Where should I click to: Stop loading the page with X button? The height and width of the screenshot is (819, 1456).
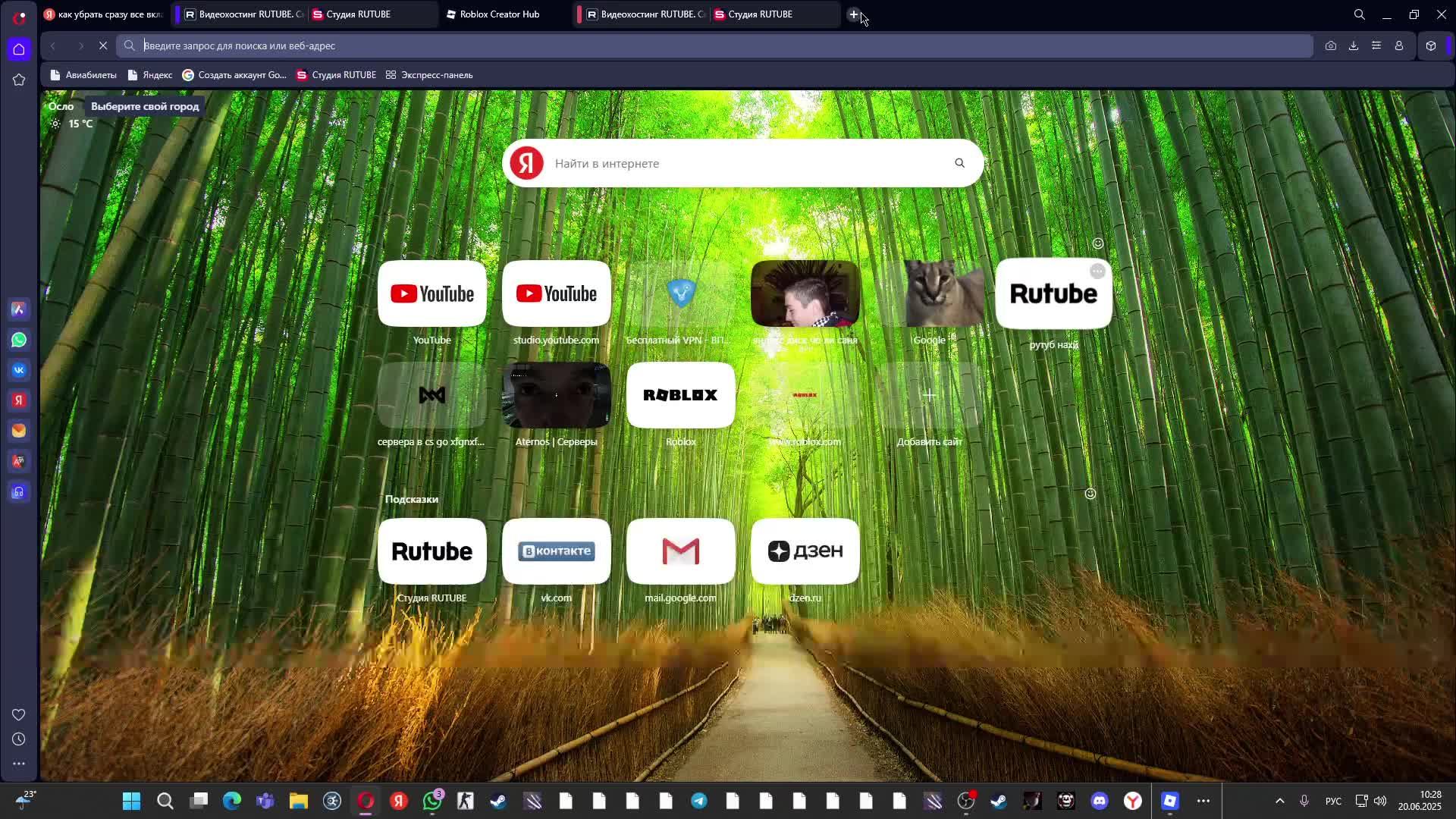coord(103,45)
